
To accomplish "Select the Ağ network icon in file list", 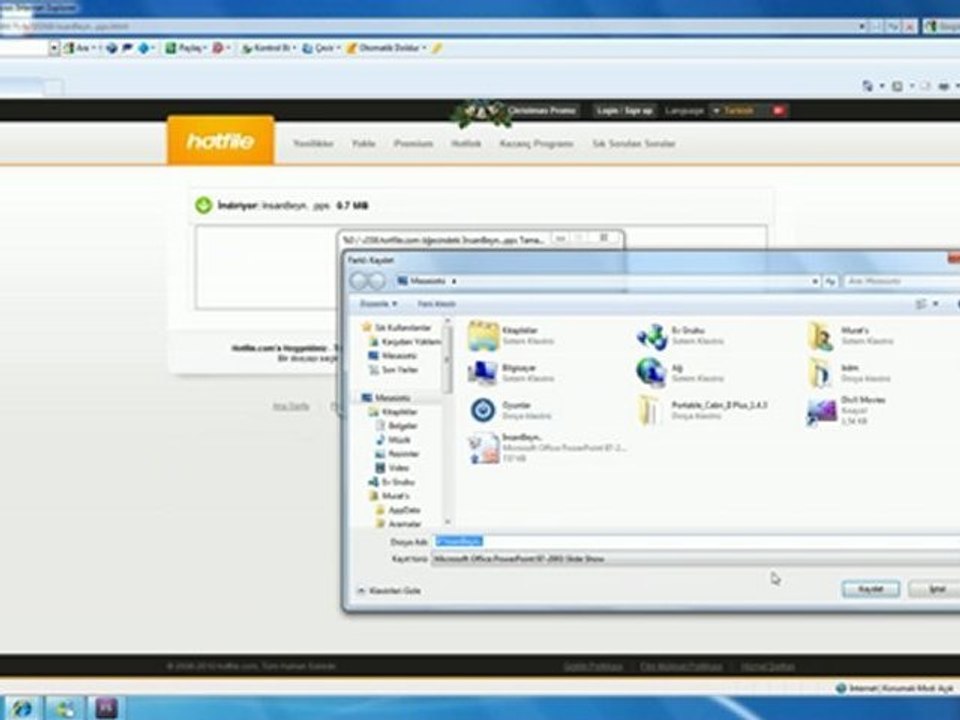I will (x=651, y=373).
